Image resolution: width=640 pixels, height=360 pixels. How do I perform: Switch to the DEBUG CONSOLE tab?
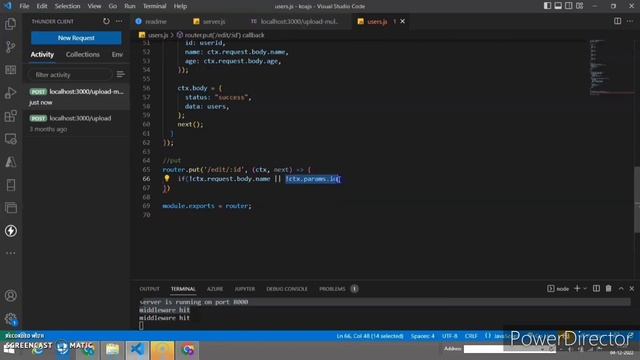click(287, 289)
